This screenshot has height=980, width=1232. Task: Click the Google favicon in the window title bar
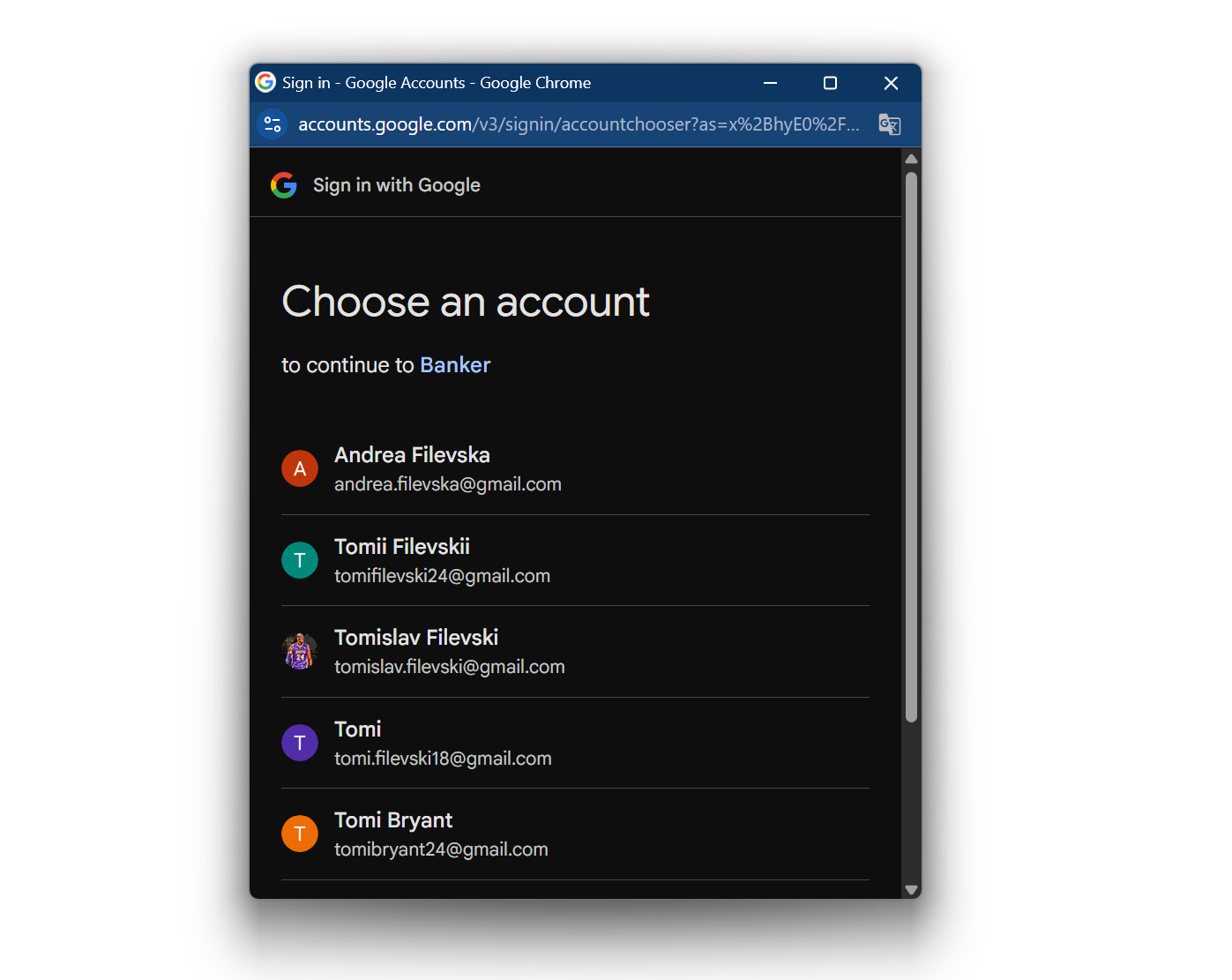[265, 82]
